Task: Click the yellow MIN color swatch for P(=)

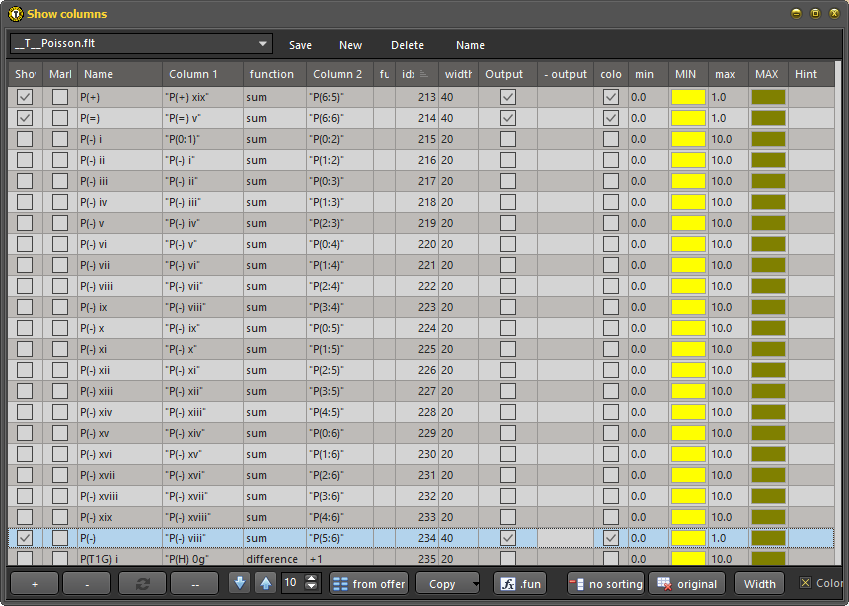Action: [x=688, y=118]
